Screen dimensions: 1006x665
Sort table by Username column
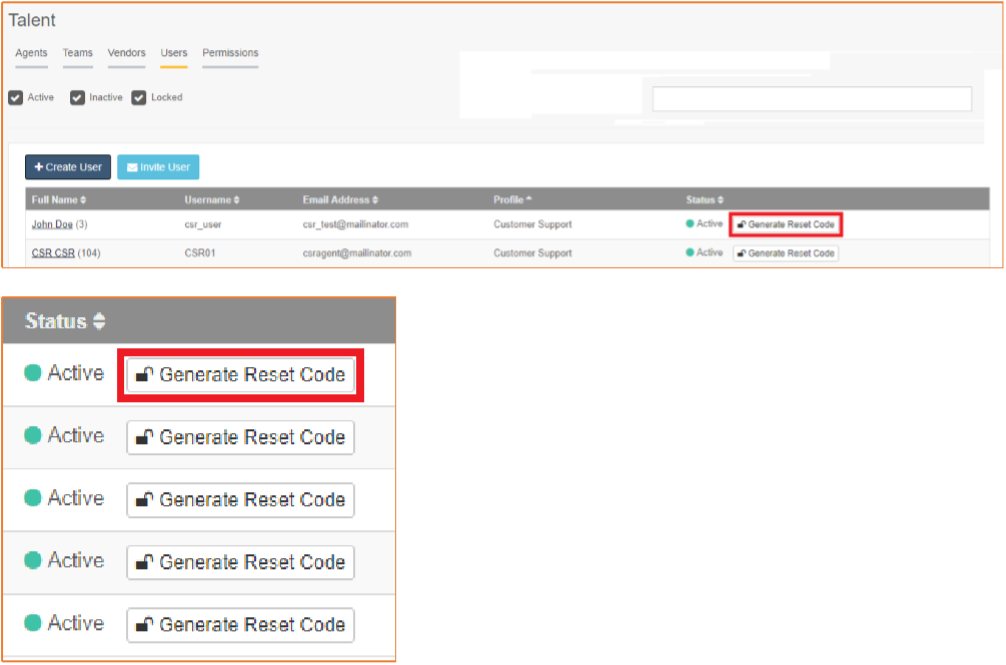click(x=212, y=200)
